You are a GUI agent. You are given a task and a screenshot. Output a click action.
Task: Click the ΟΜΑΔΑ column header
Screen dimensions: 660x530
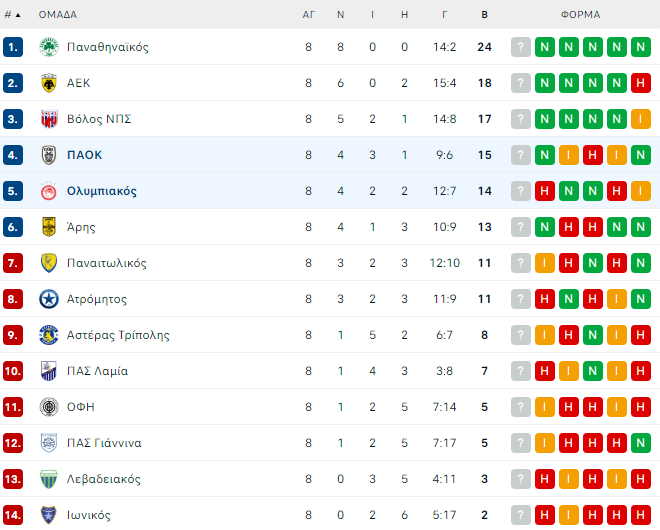57,15
